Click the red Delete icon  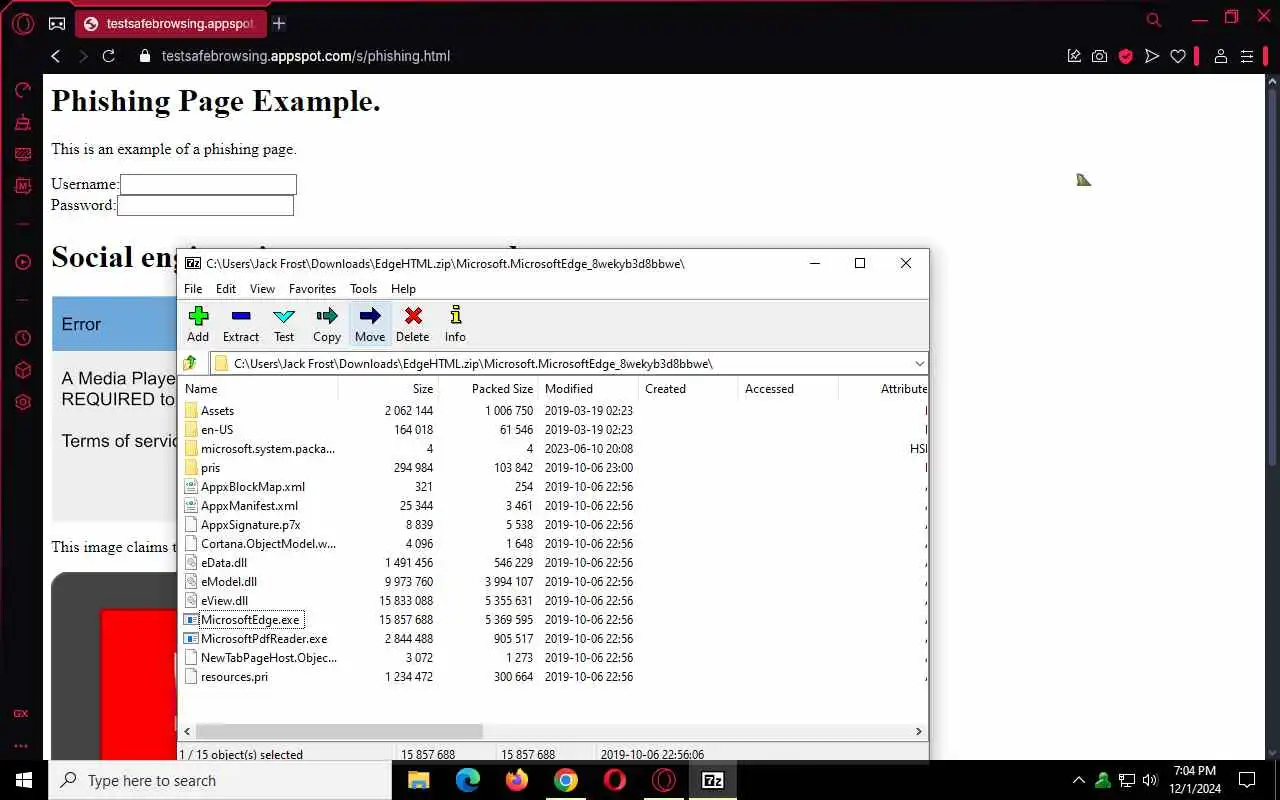pyautogui.click(x=412, y=324)
